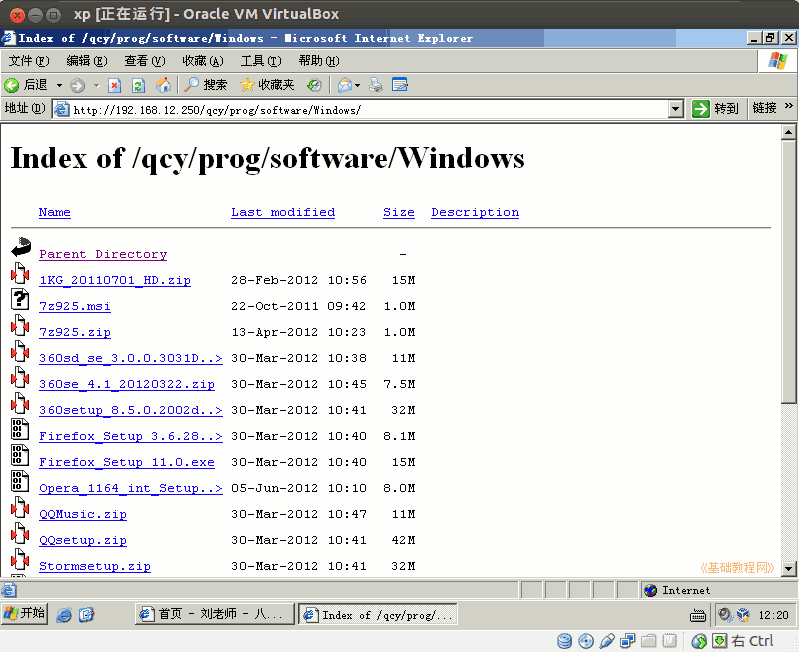The image size is (799, 652).
Task: Open the Tools (工具) menu
Action: pos(261,61)
